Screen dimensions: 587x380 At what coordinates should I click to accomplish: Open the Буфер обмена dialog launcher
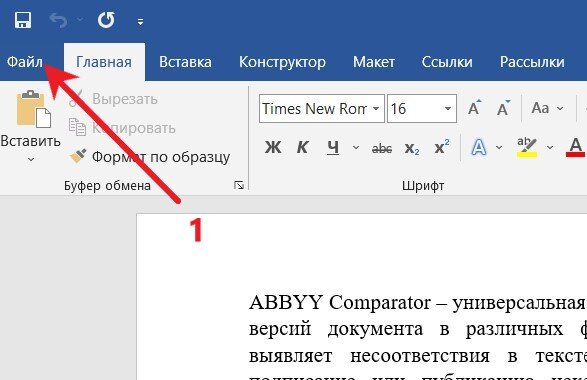click(239, 185)
